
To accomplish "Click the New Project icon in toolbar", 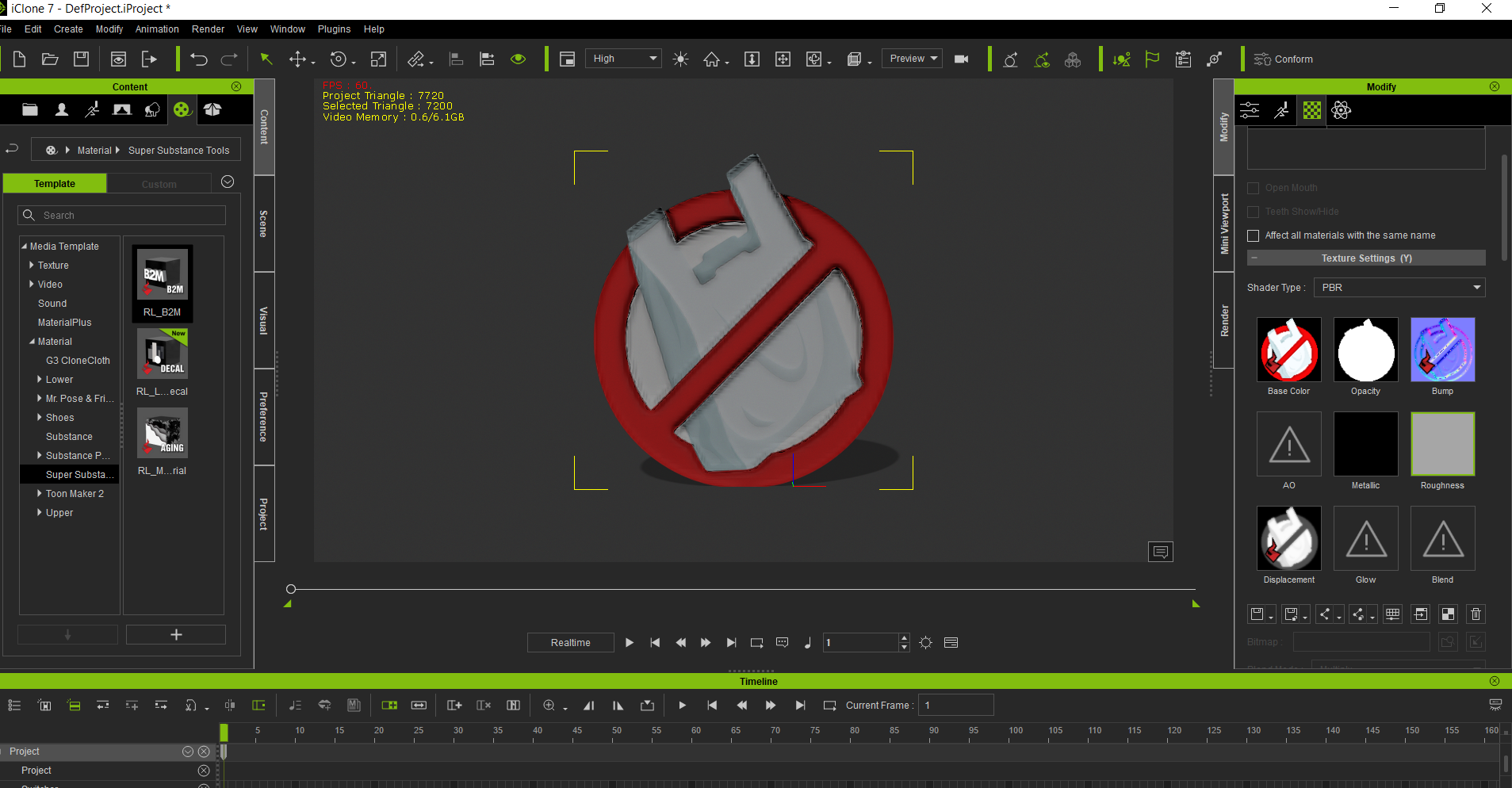I will (x=20, y=59).
